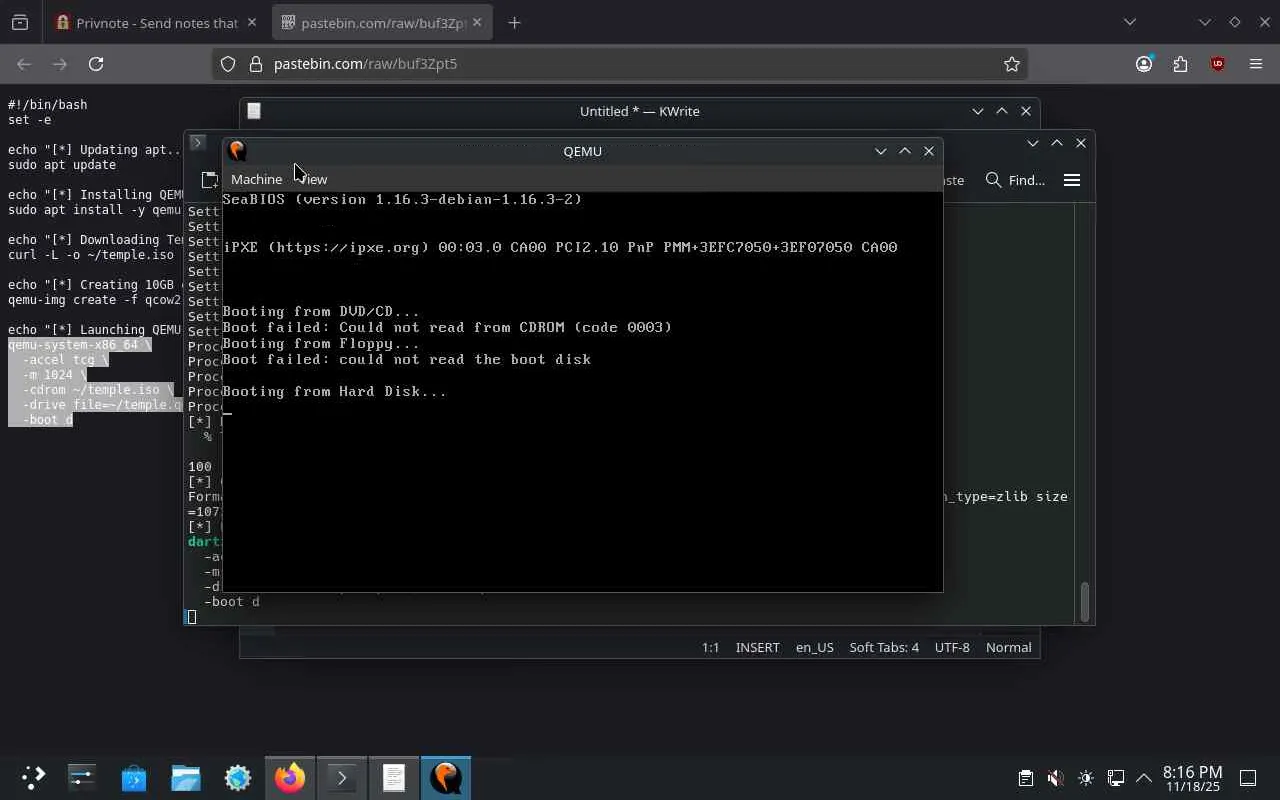Open the Firefox application menu
Screen dimensions: 1280x800
[x=1256, y=64]
